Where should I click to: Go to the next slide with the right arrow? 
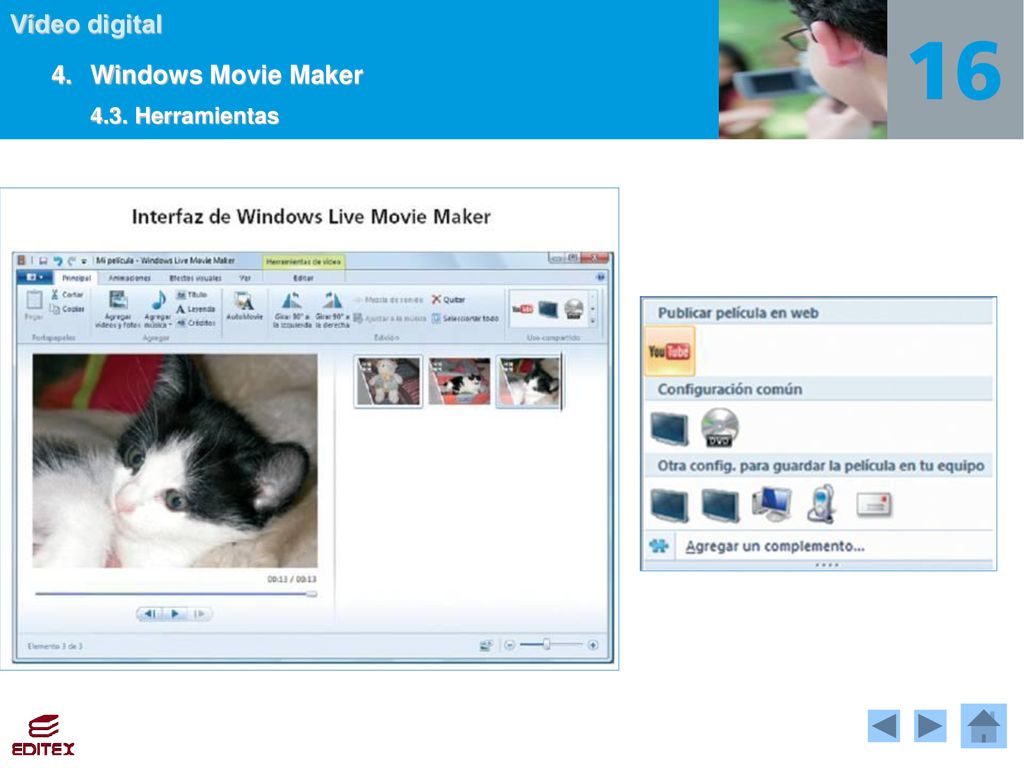click(x=930, y=726)
